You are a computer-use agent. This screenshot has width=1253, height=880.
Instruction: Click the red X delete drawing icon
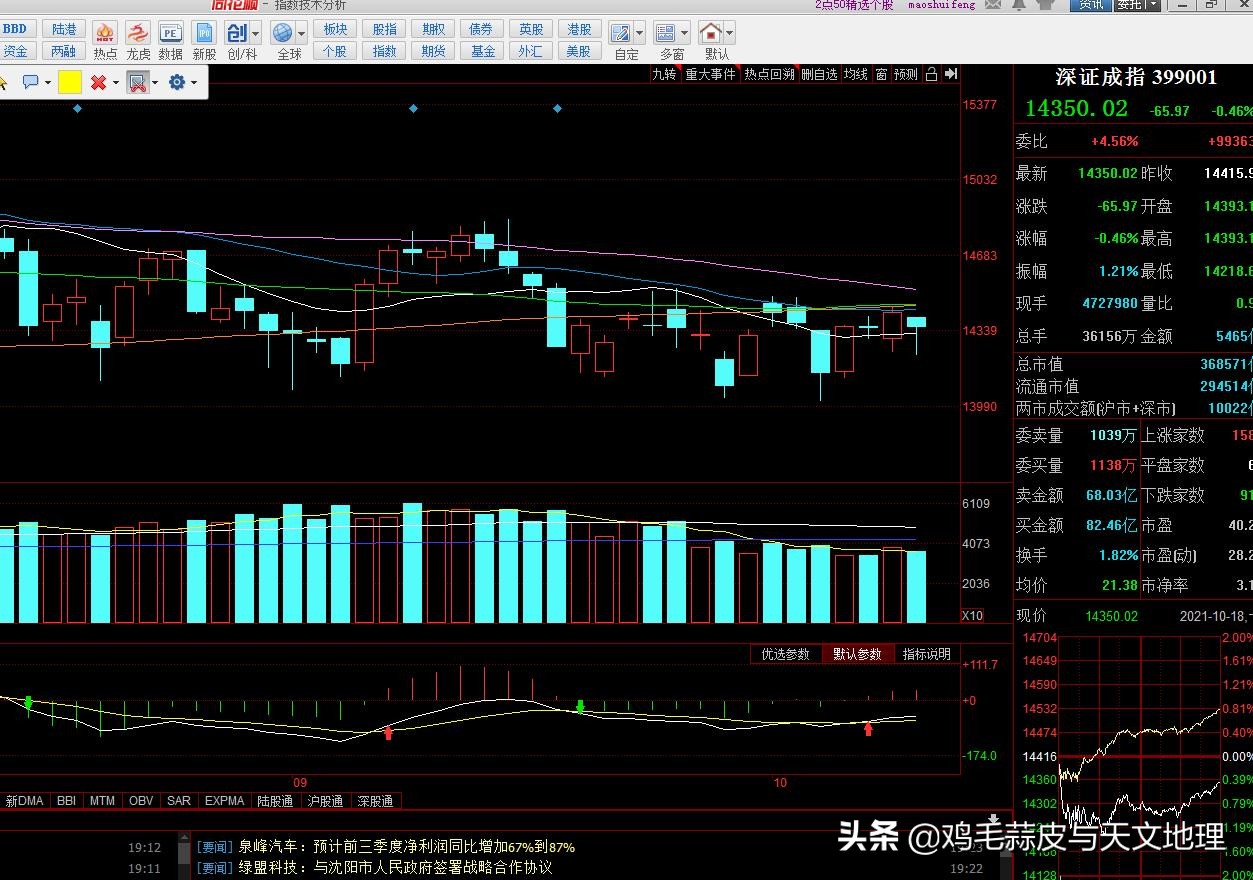coord(98,83)
